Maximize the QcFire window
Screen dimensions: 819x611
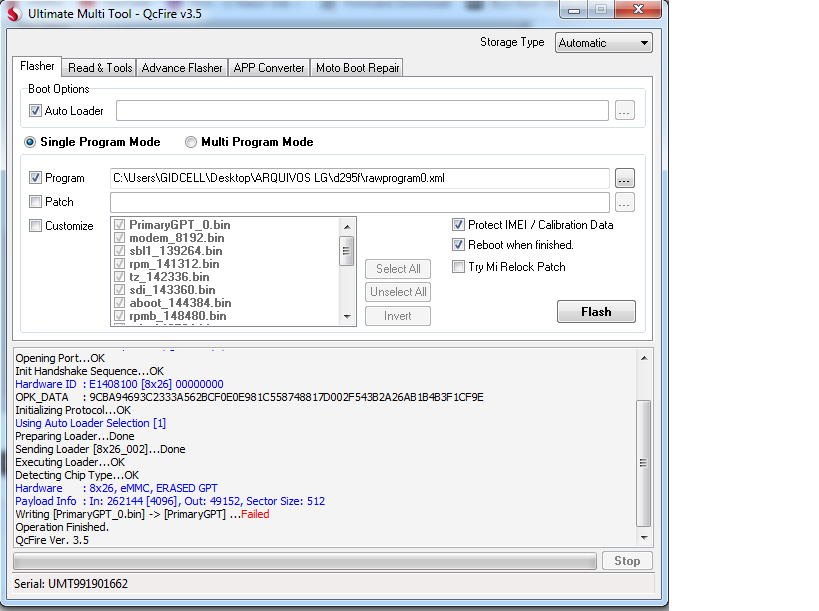pyautogui.click(x=601, y=10)
